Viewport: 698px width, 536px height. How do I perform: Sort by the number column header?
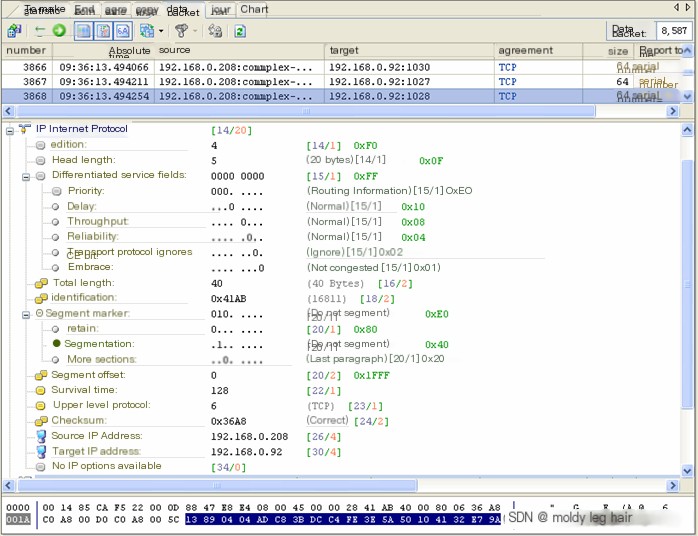[x=26, y=50]
